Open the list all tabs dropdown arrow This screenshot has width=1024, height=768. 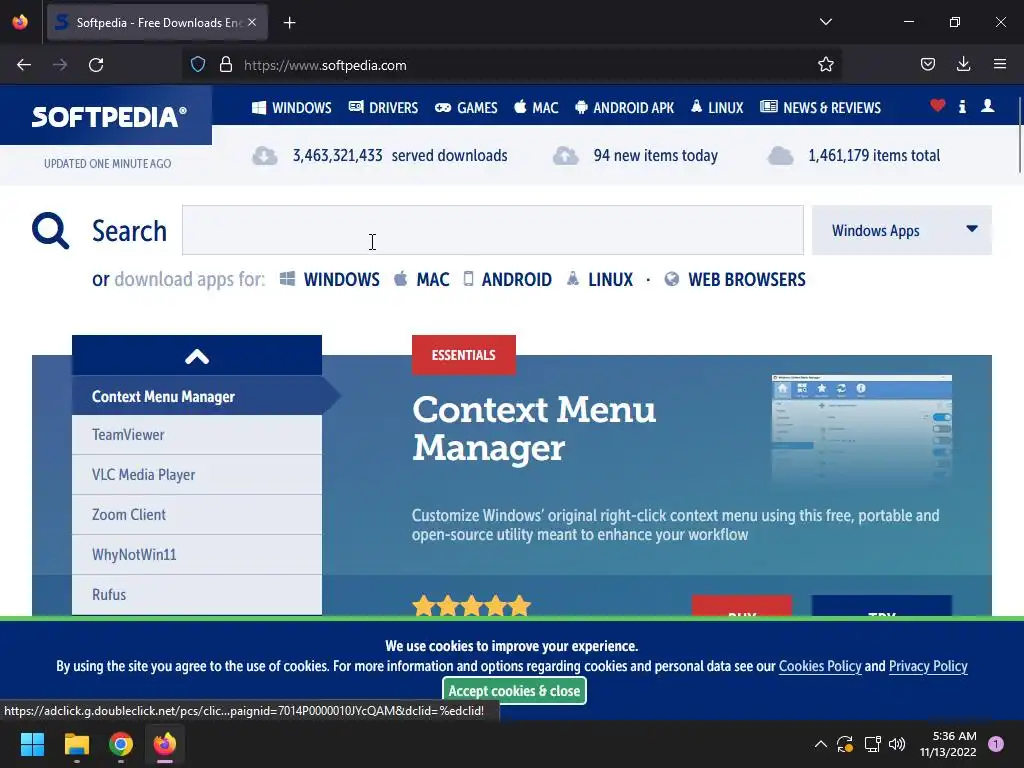coord(825,22)
